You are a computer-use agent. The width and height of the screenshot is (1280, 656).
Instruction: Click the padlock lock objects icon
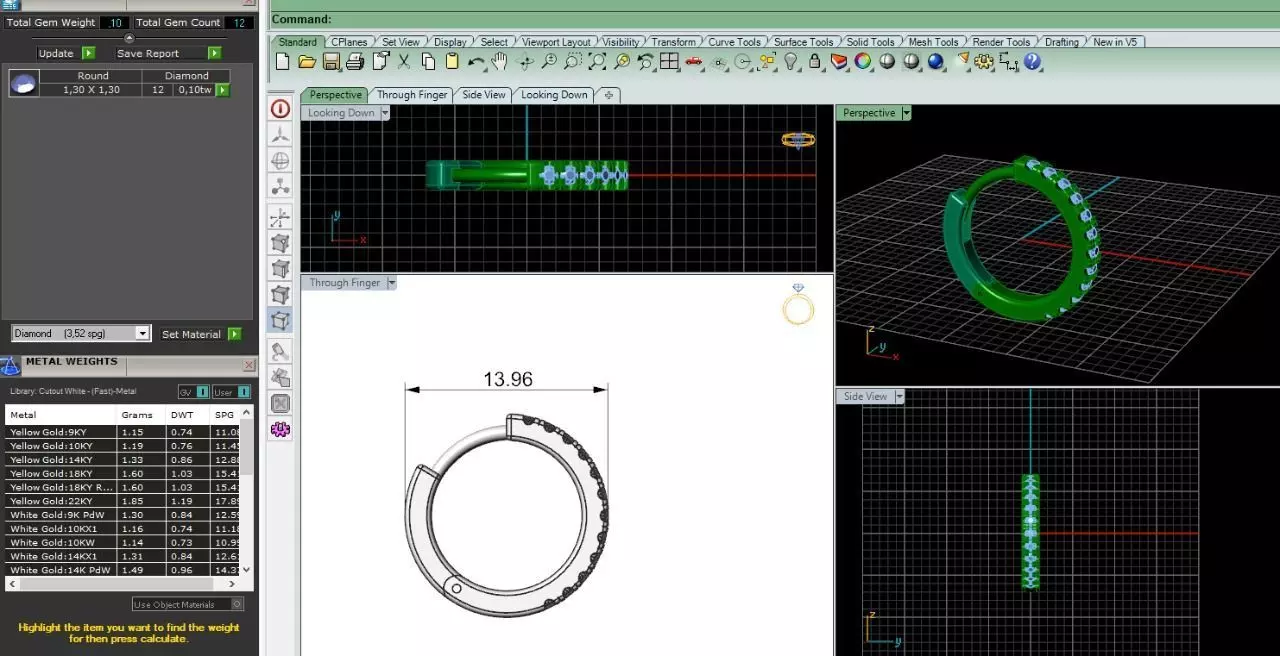tap(815, 62)
